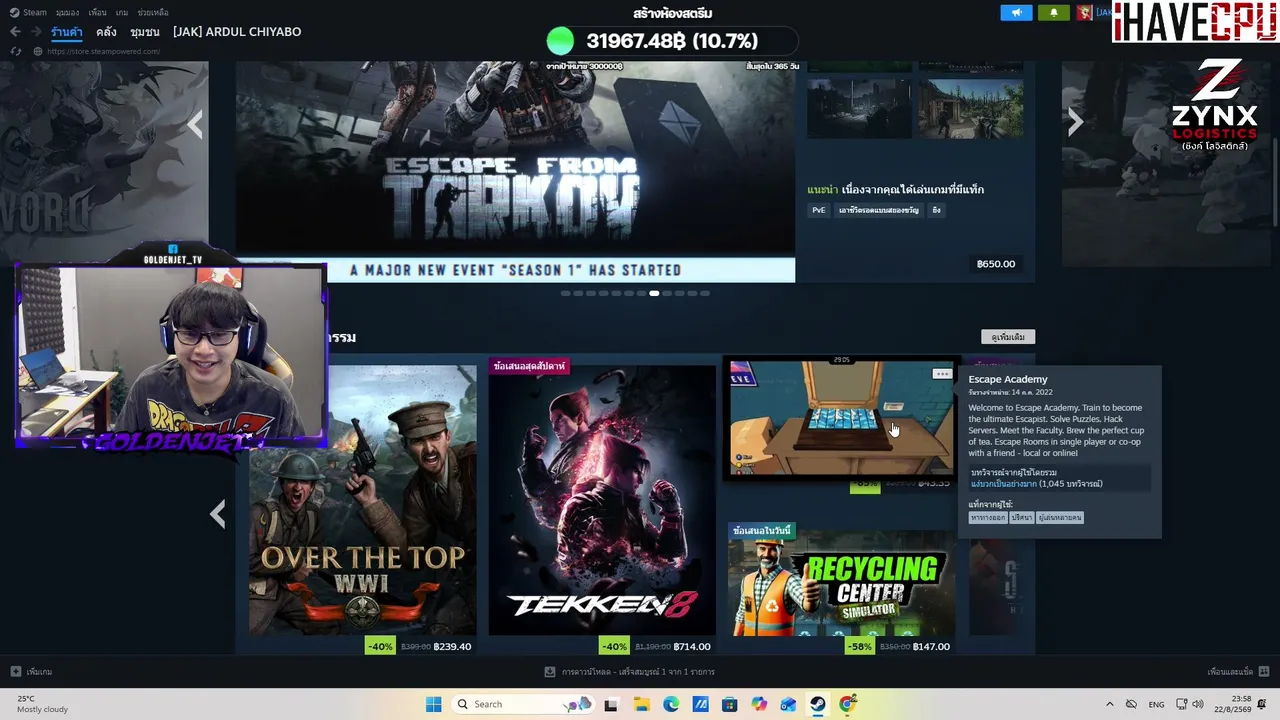
Task: Show hidden tray icons chevron
Action: pyautogui.click(x=1109, y=704)
